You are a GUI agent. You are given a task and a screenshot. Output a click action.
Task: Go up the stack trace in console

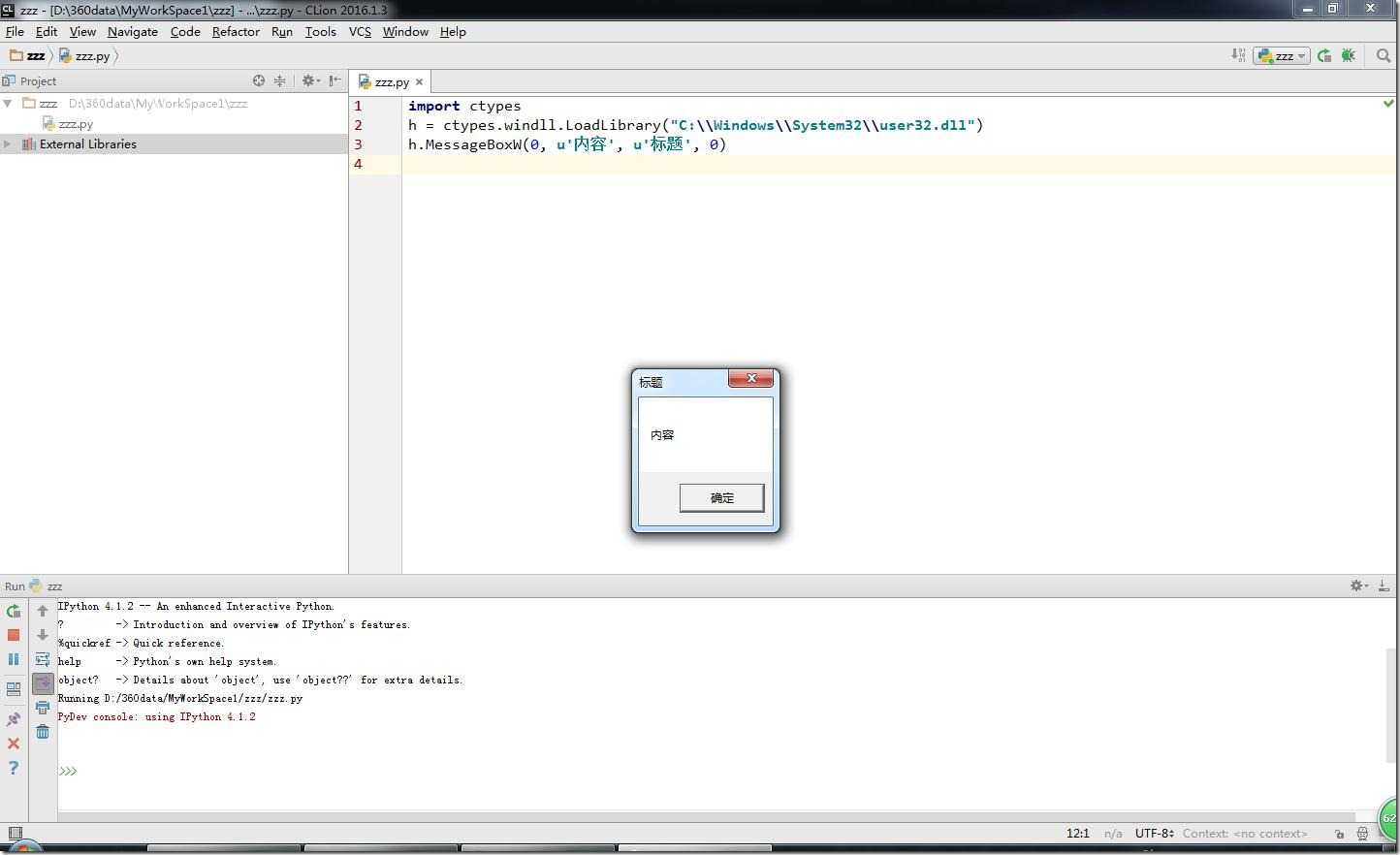tap(43, 611)
